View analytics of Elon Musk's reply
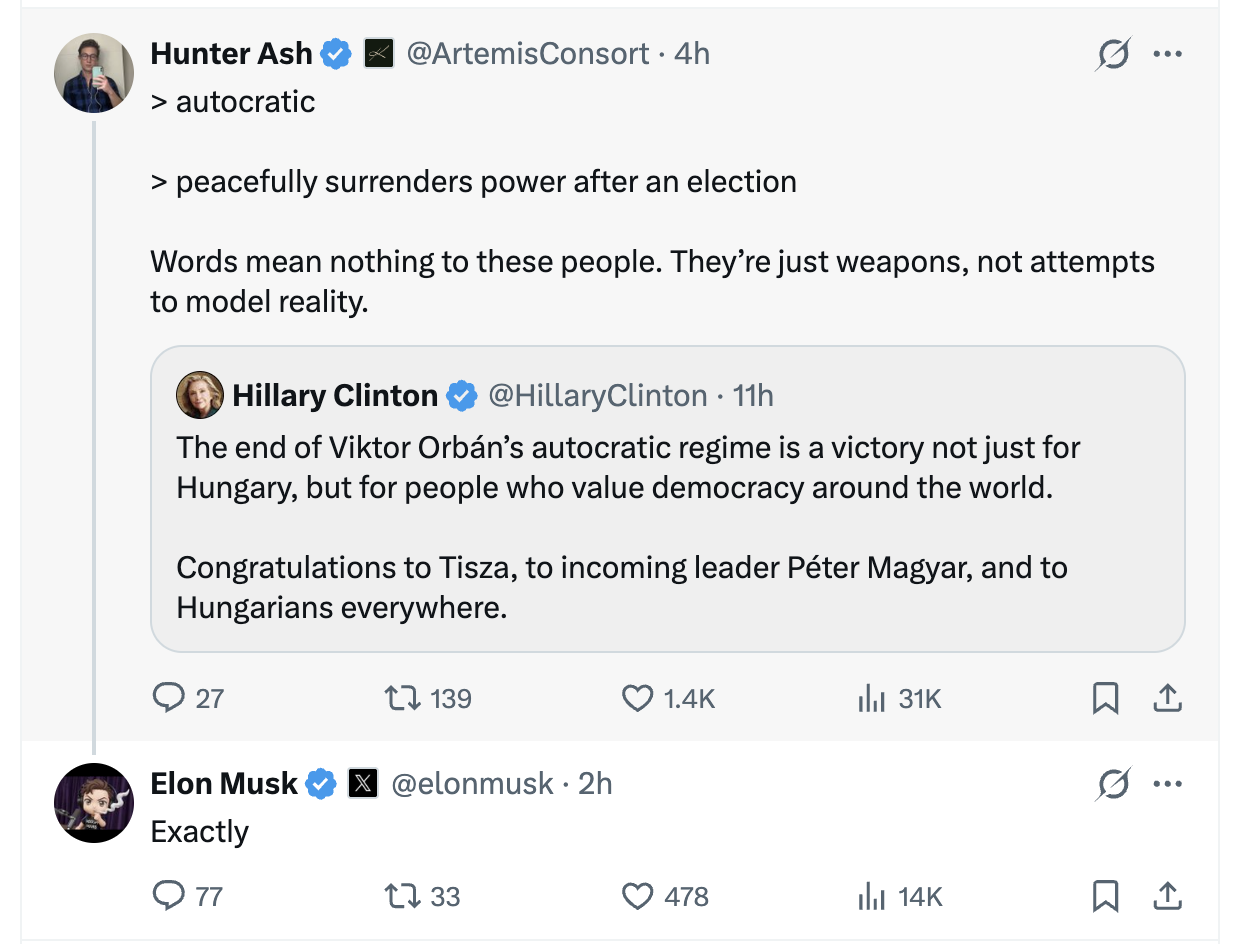1246x944 pixels. click(872, 895)
